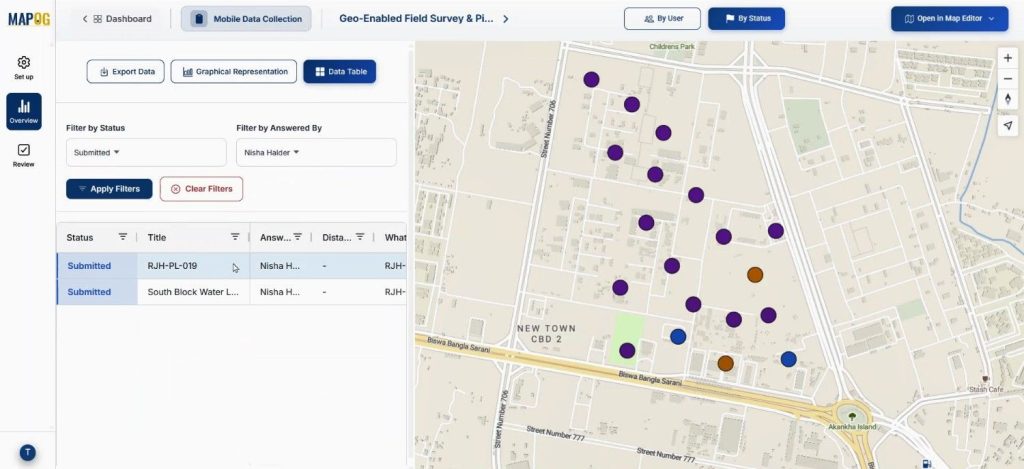Expand the Filter by Status dropdown

(x=146, y=153)
